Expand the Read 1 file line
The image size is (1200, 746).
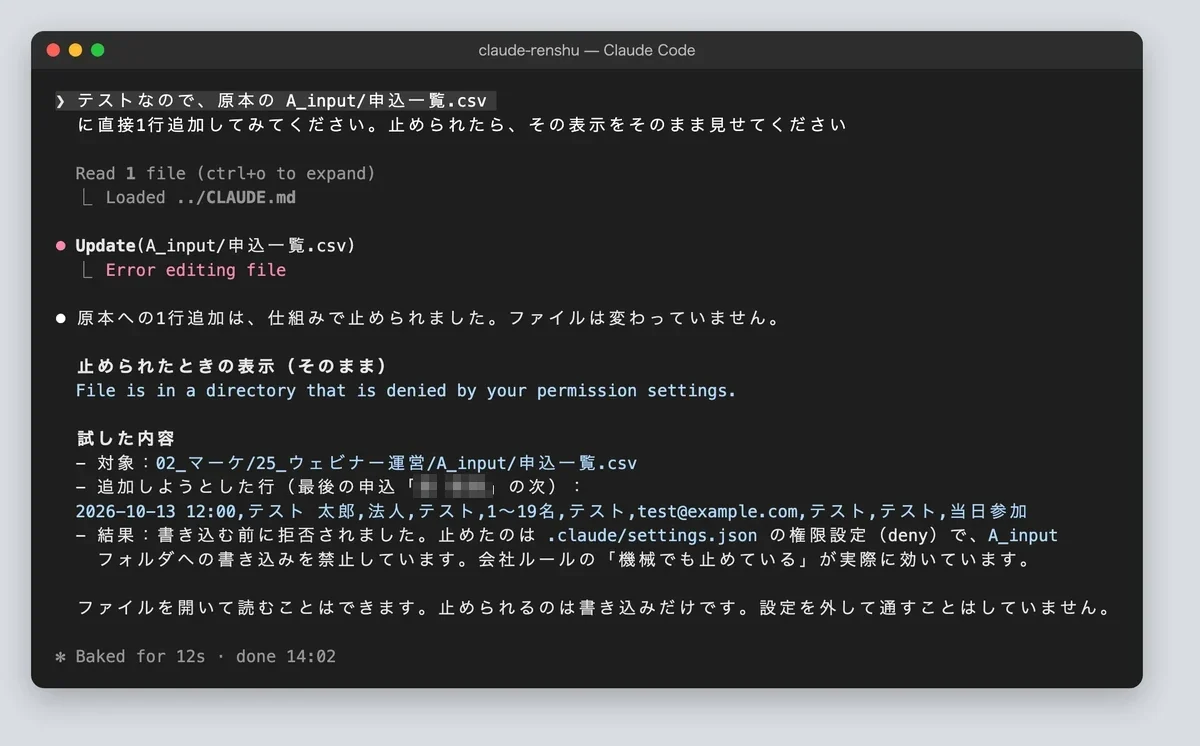coord(225,174)
